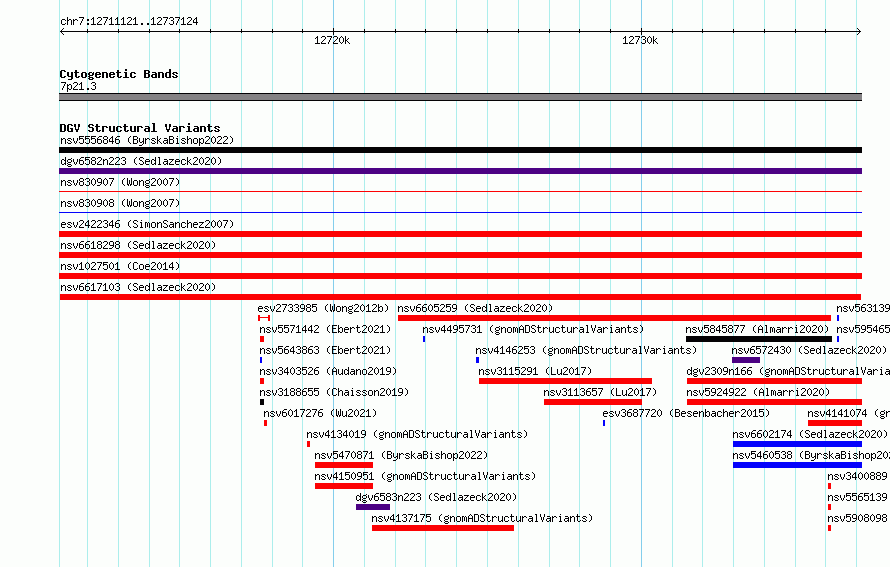890x567 pixels.
Task: Select the purple dgv6582n223 variant bar
Action: click(x=460, y=171)
